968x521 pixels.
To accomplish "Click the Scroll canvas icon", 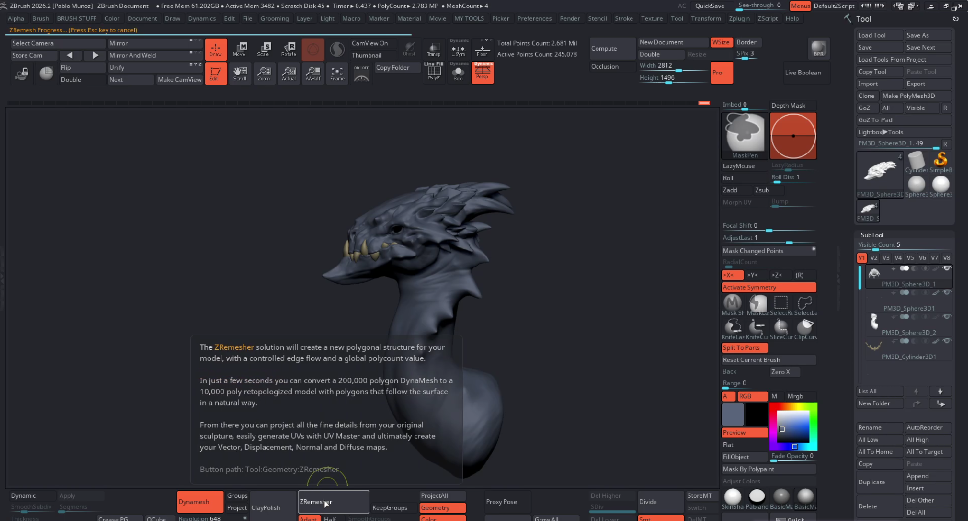I will (240, 73).
